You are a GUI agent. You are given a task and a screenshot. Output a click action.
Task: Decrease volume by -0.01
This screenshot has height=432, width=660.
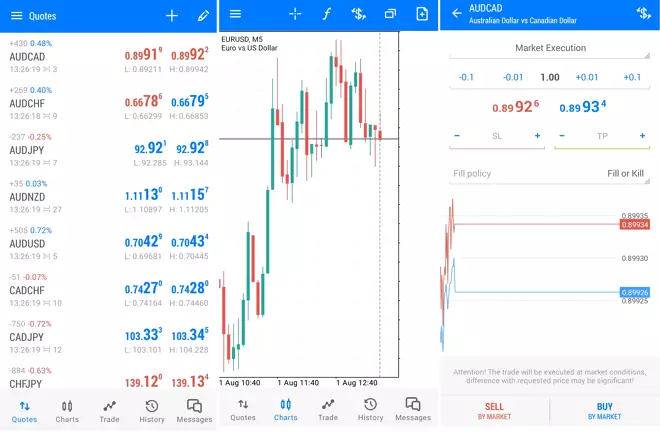pos(513,77)
